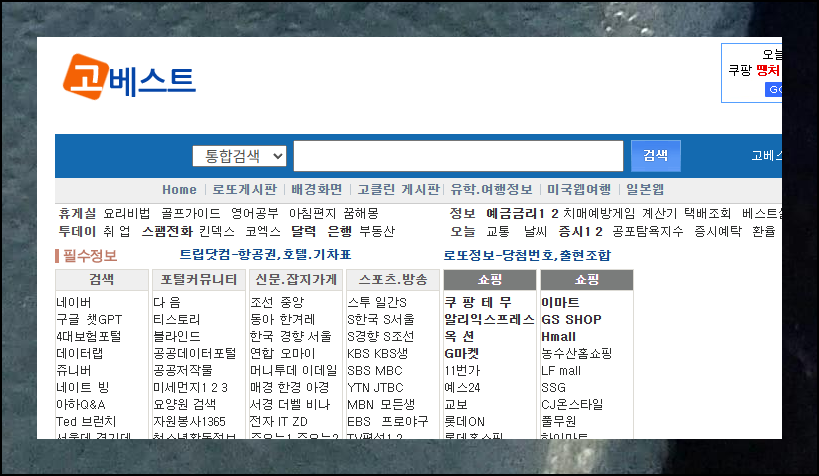Click the 프로야구 link
Image resolution: width=819 pixels, height=476 pixels.
(x=405, y=421)
